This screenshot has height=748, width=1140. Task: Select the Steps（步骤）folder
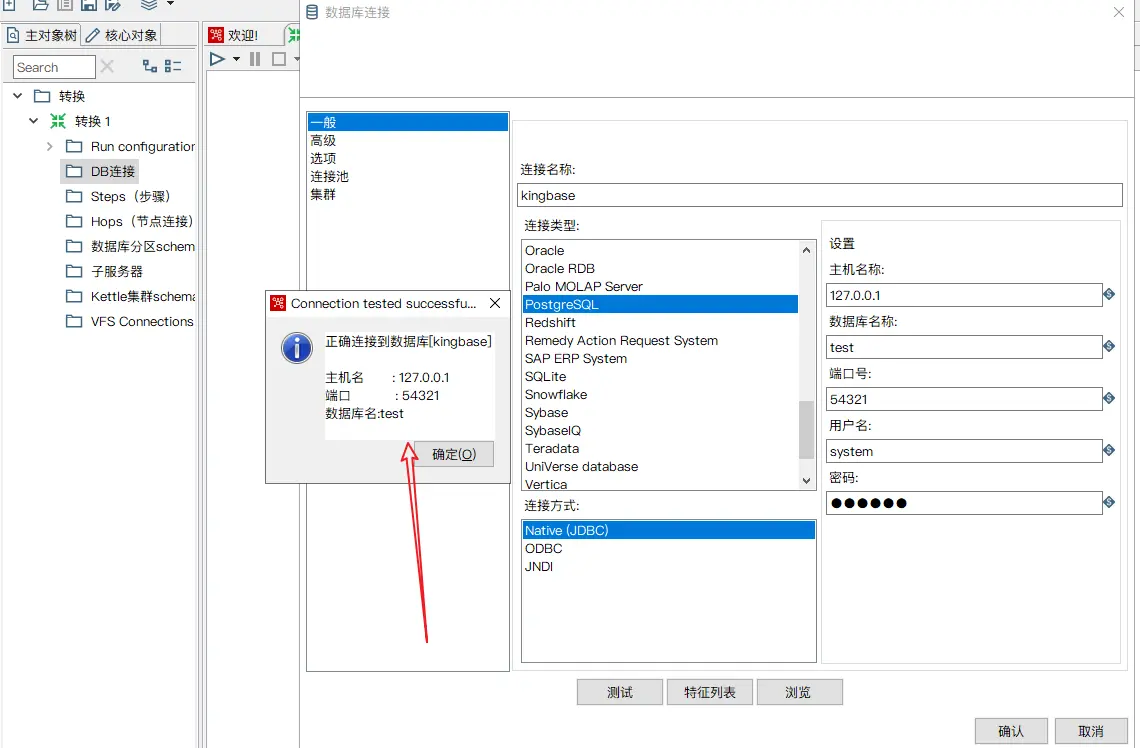tap(118, 196)
